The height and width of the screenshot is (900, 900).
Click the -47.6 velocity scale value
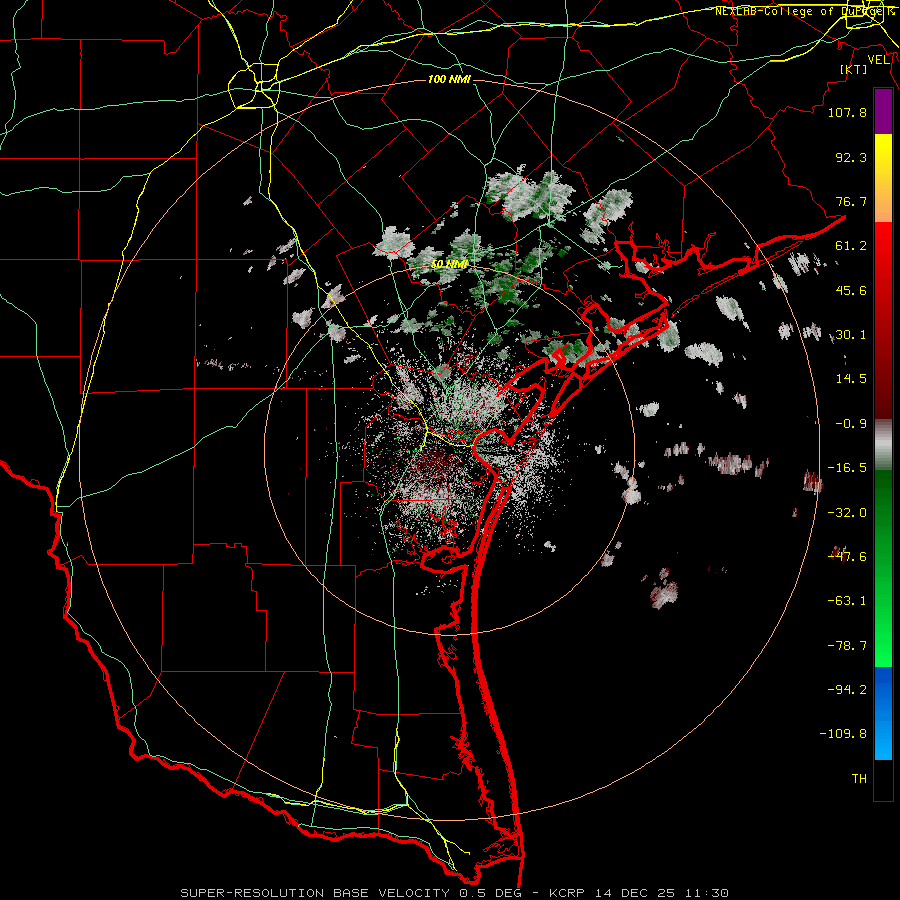click(x=847, y=557)
